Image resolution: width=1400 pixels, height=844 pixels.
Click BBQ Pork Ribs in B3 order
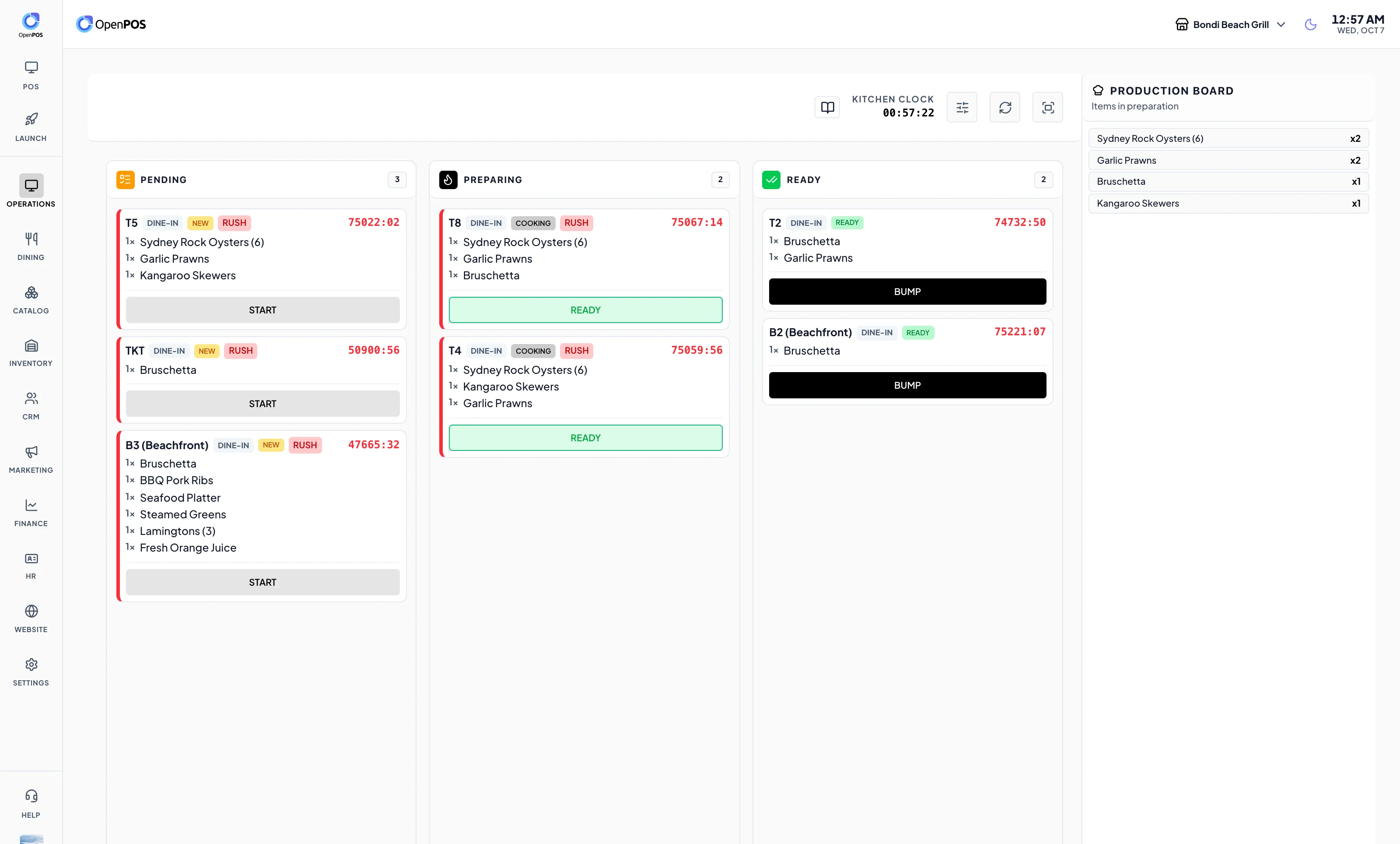point(176,480)
